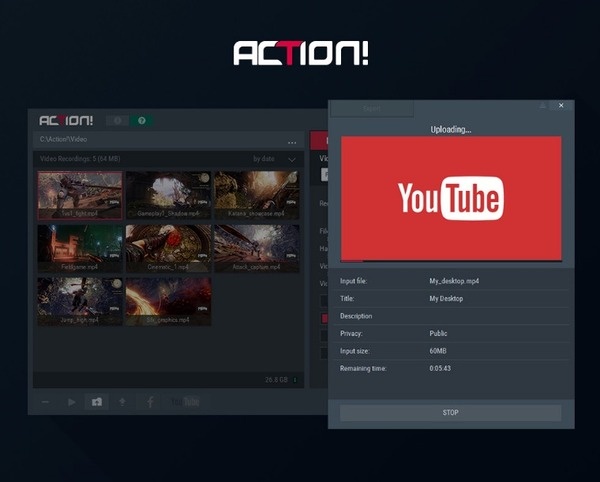Select the Cinematic_1.mp4 thumbnail
The image size is (600, 482).
tap(168, 248)
